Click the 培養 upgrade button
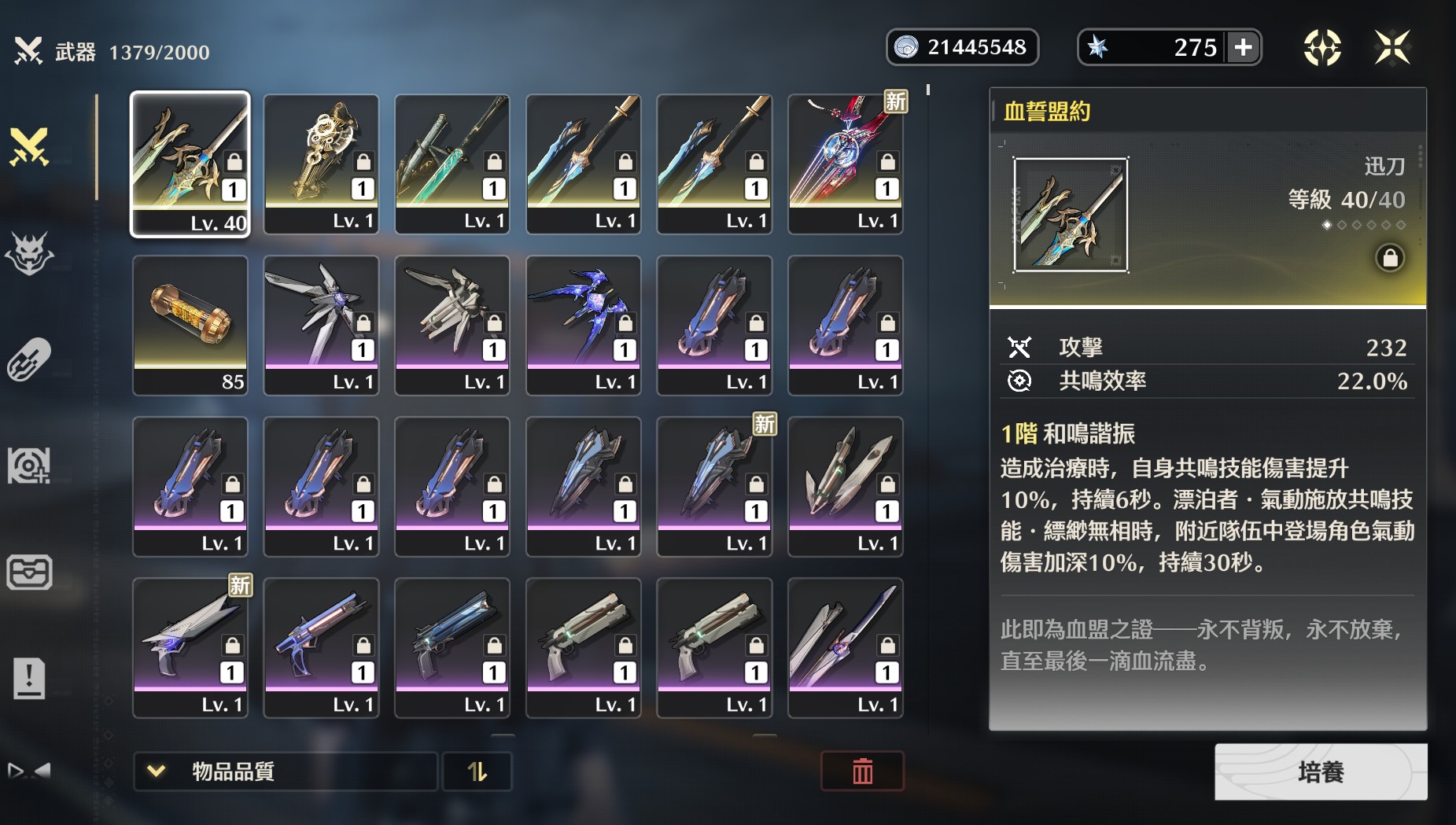The width and height of the screenshot is (1456, 825). point(1321,772)
